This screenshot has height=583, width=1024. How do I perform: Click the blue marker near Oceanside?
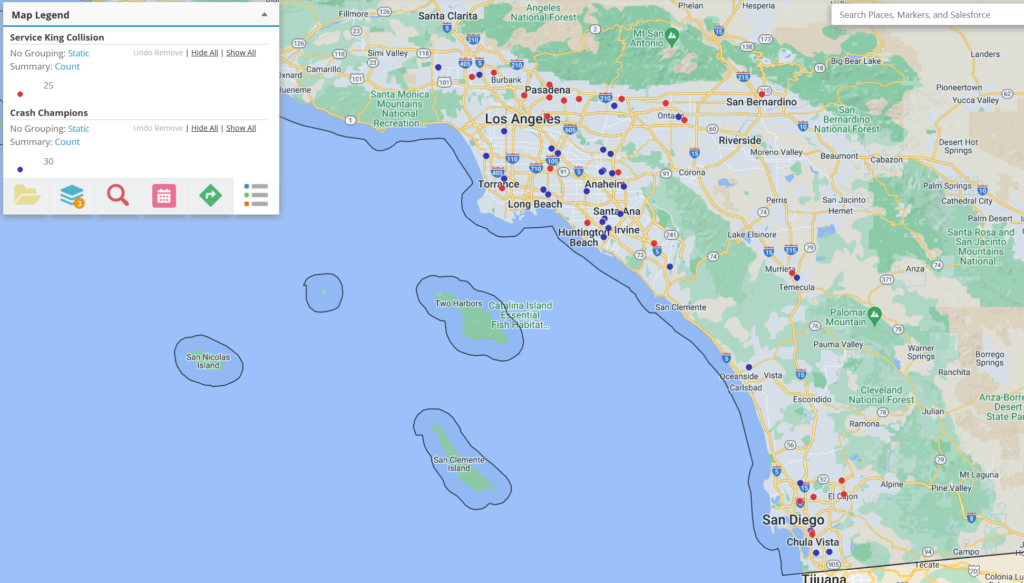749,367
